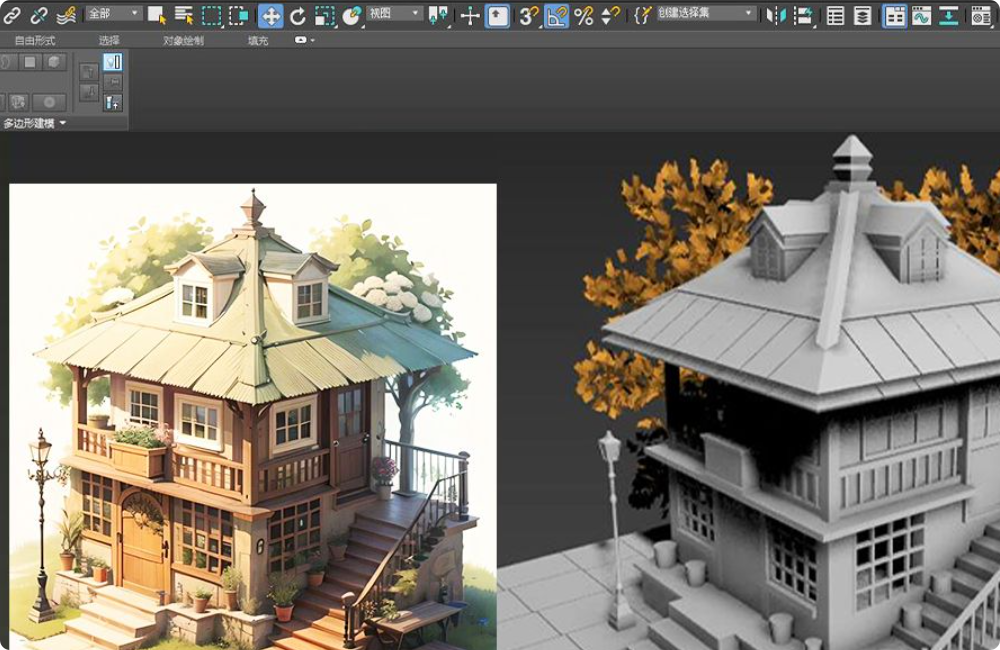1000x650 pixels.
Task: Open the Render Setup icon
Action: click(x=981, y=15)
